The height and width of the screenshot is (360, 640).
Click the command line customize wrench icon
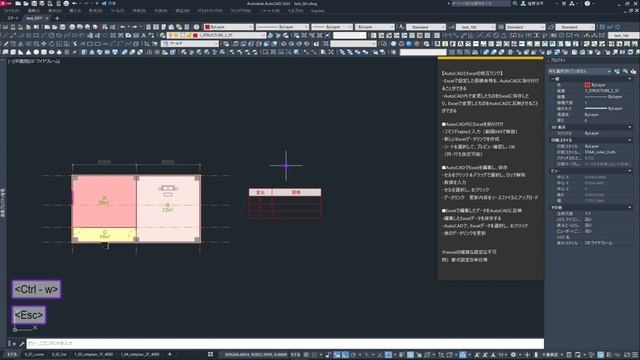(22, 344)
